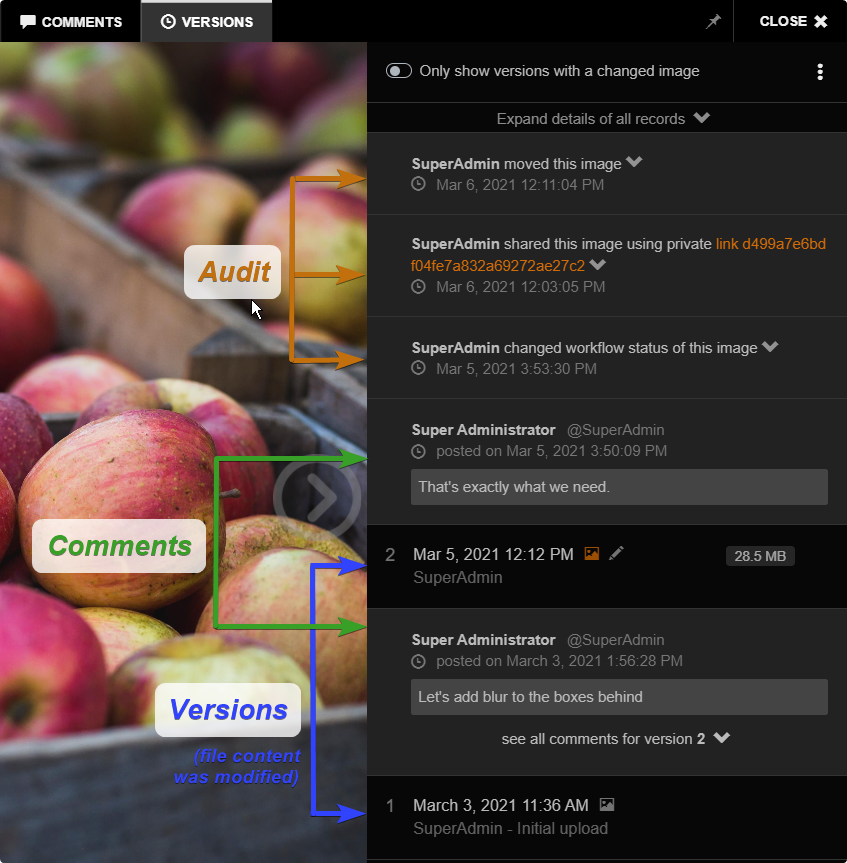Expand the workflow status change record
This screenshot has width=847, height=863.
click(770, 346)
